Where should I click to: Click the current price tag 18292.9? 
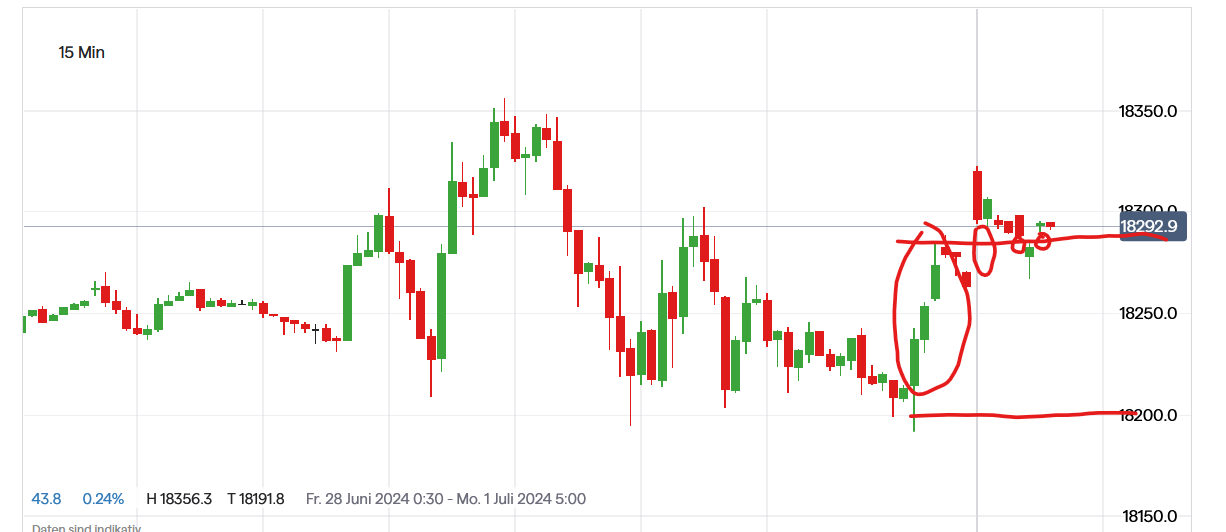tap(1153, 227)
